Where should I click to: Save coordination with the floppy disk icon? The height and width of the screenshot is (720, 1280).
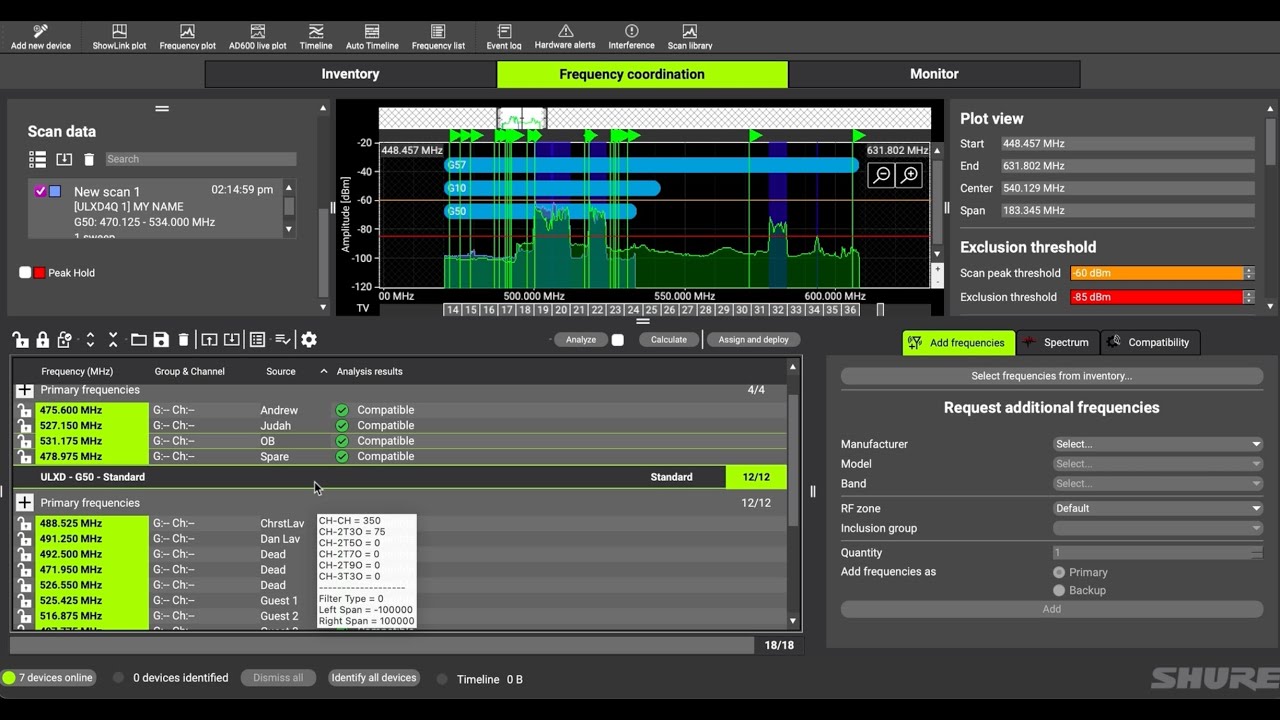(x=161, y=340)
